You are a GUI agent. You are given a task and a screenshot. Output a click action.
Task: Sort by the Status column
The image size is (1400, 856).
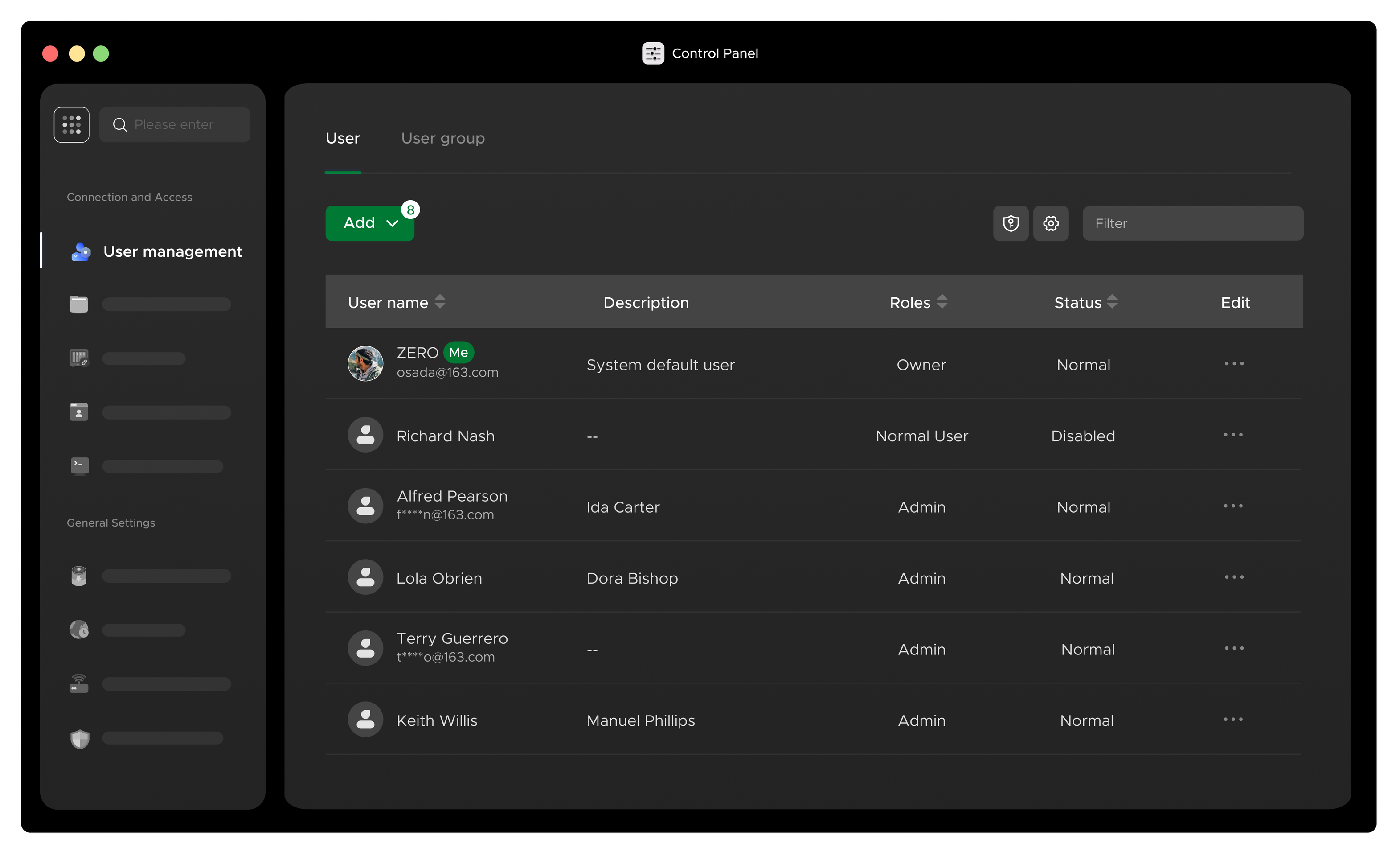1112,302
